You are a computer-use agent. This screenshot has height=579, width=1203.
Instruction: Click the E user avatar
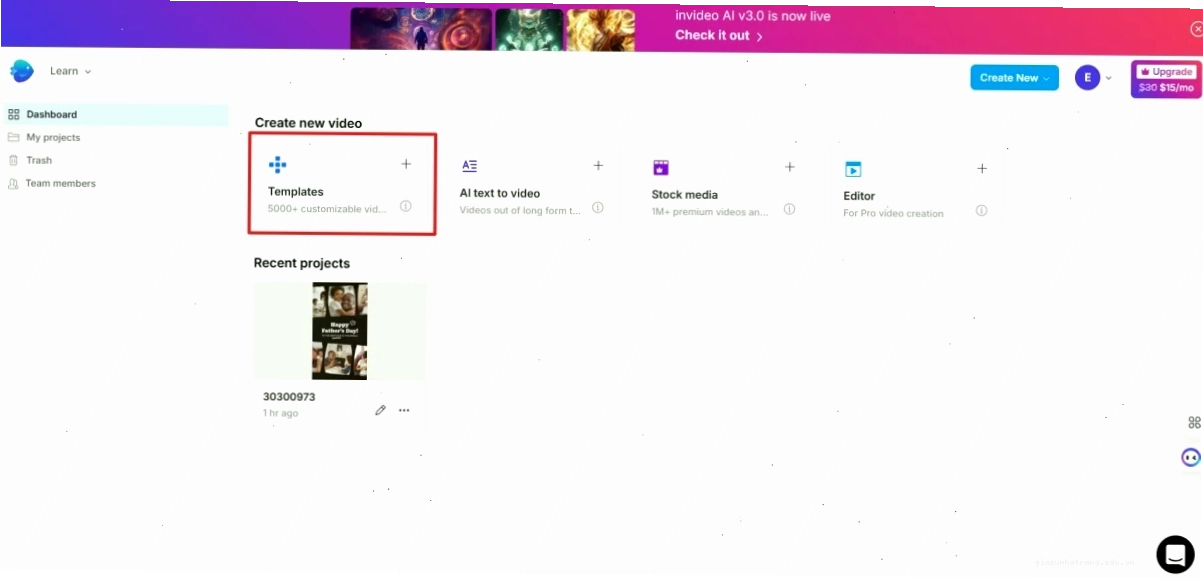pyautogui.click(x=1087, y=77)
